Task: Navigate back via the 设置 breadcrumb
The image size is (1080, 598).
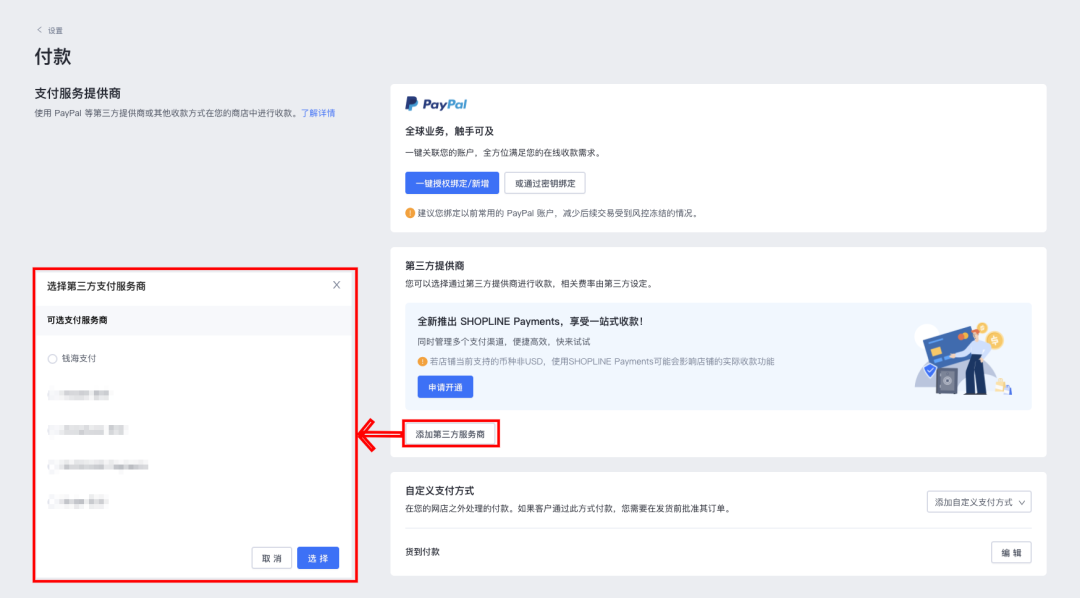Action: click(51, 30)
